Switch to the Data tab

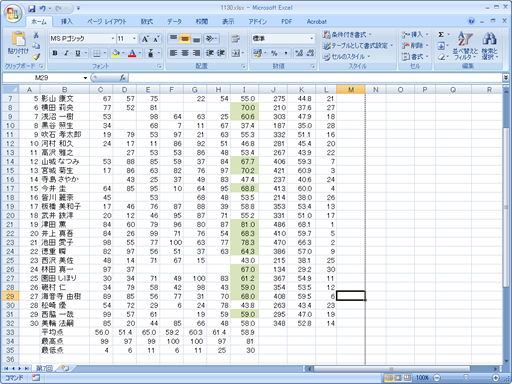(x=174, y=22)
